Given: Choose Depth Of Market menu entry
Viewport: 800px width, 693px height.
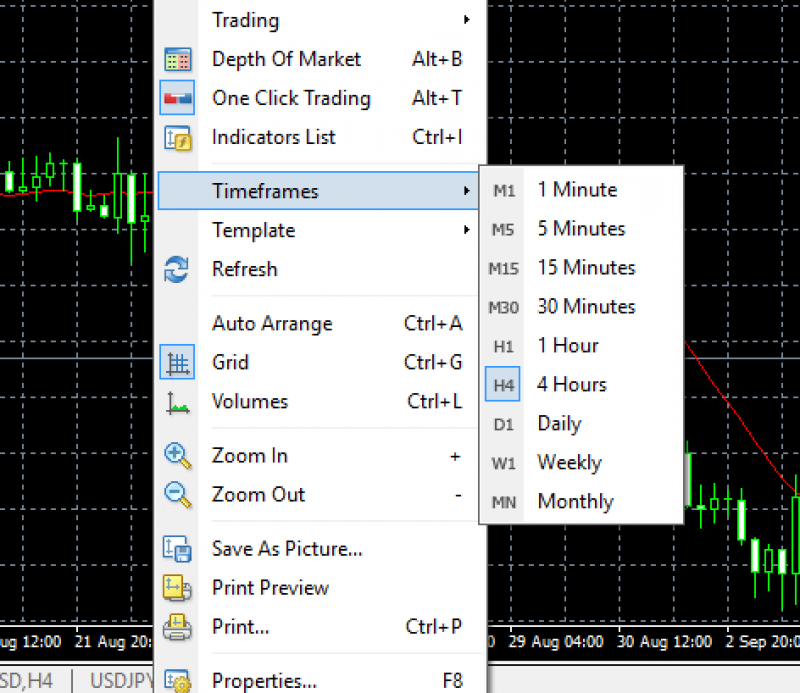Looking at the screenshot, I should (x=320, y=59).
